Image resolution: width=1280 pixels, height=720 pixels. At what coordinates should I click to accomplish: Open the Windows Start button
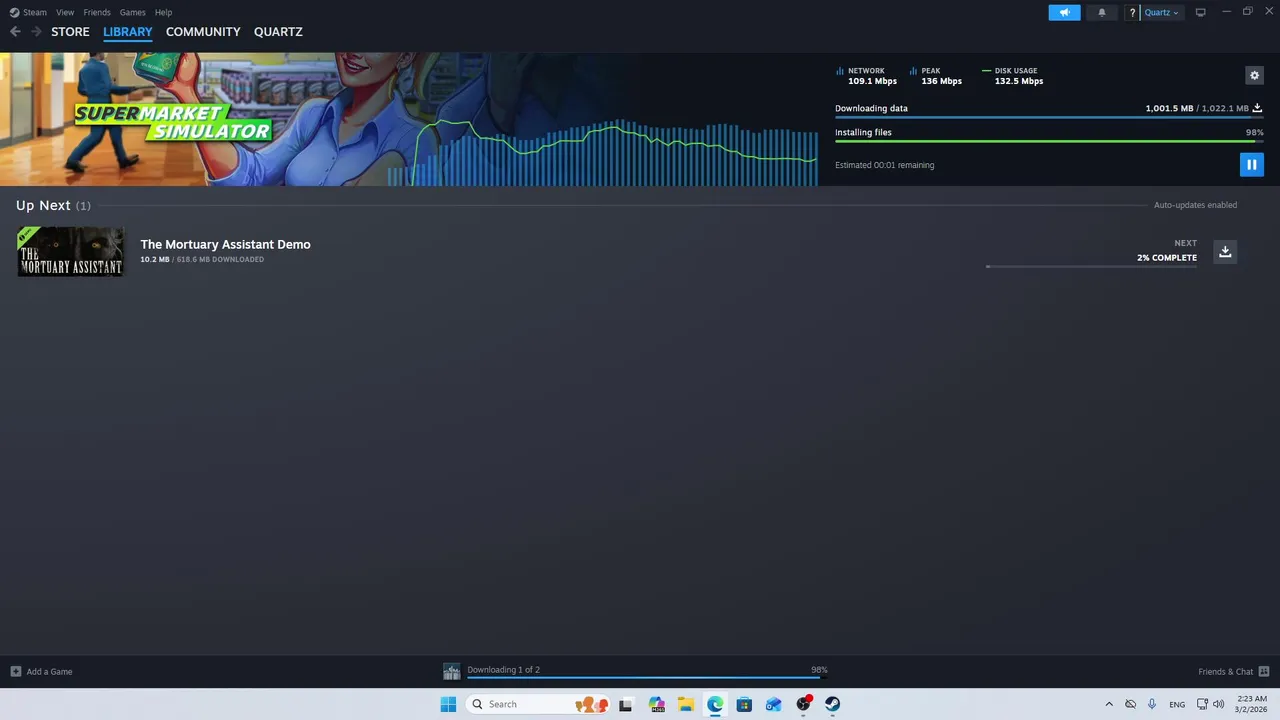448,704
